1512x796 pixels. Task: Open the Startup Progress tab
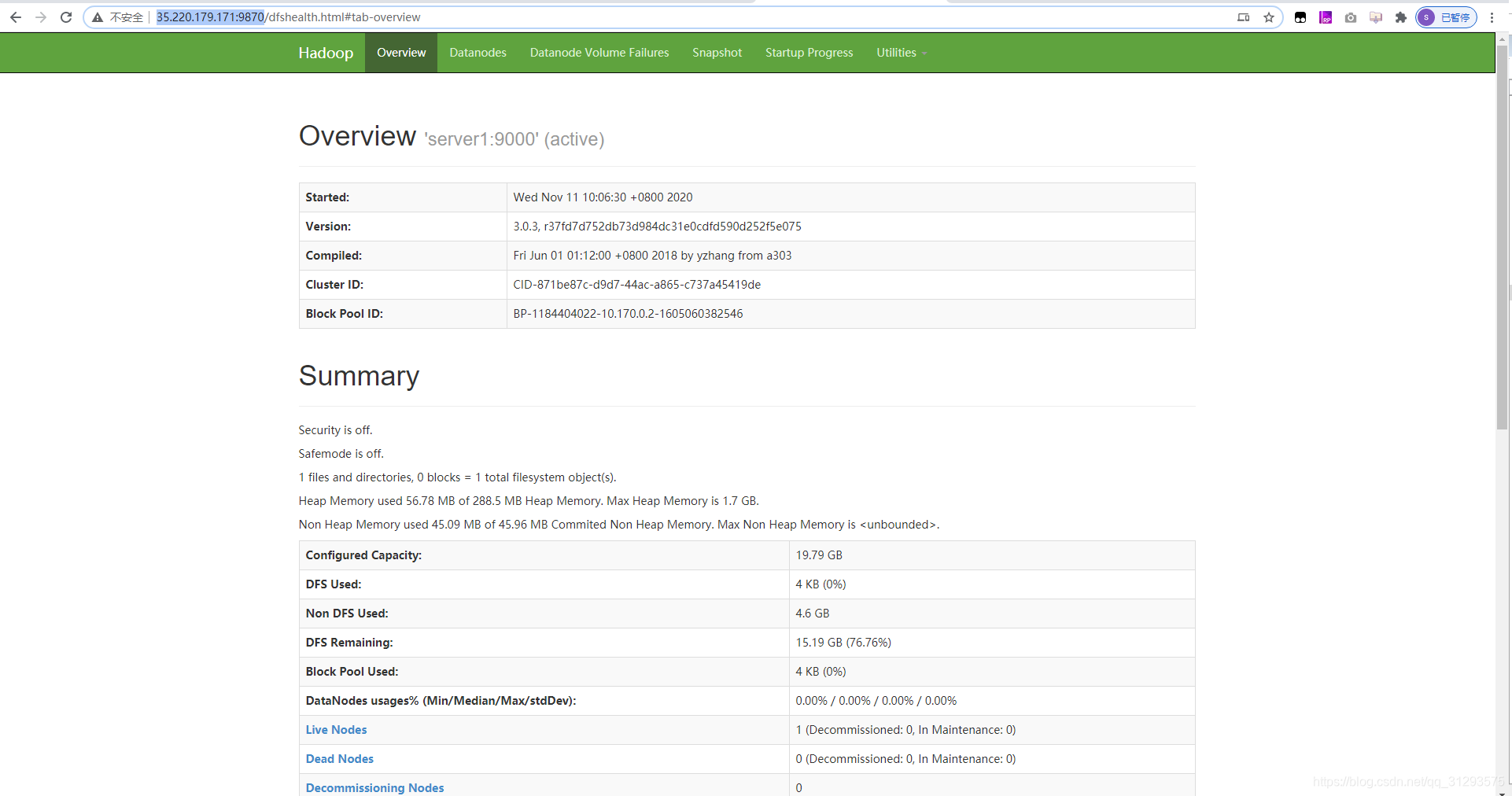pos(809,53)
